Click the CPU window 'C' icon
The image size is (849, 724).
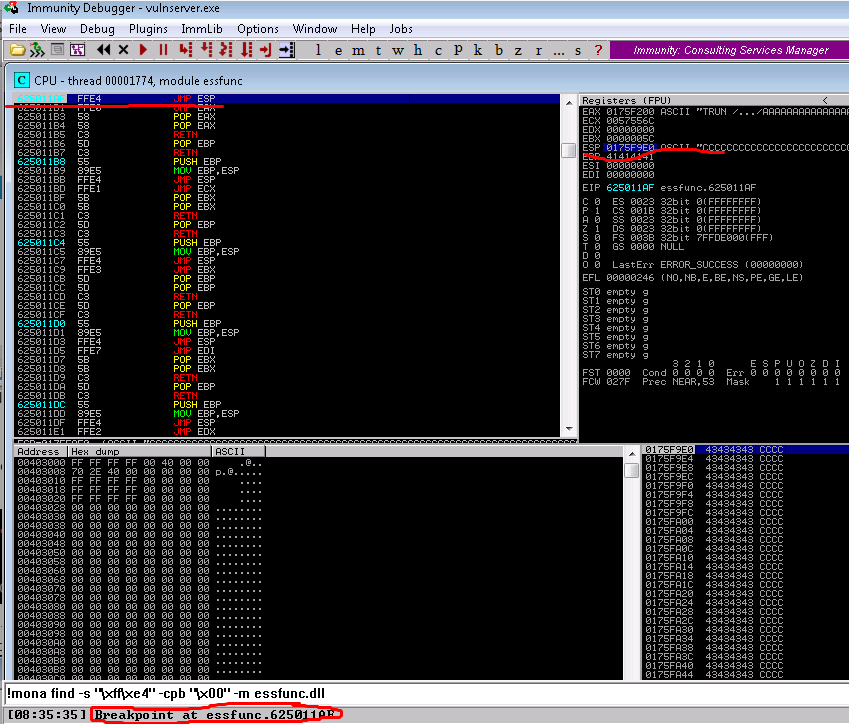coord(22,81)
